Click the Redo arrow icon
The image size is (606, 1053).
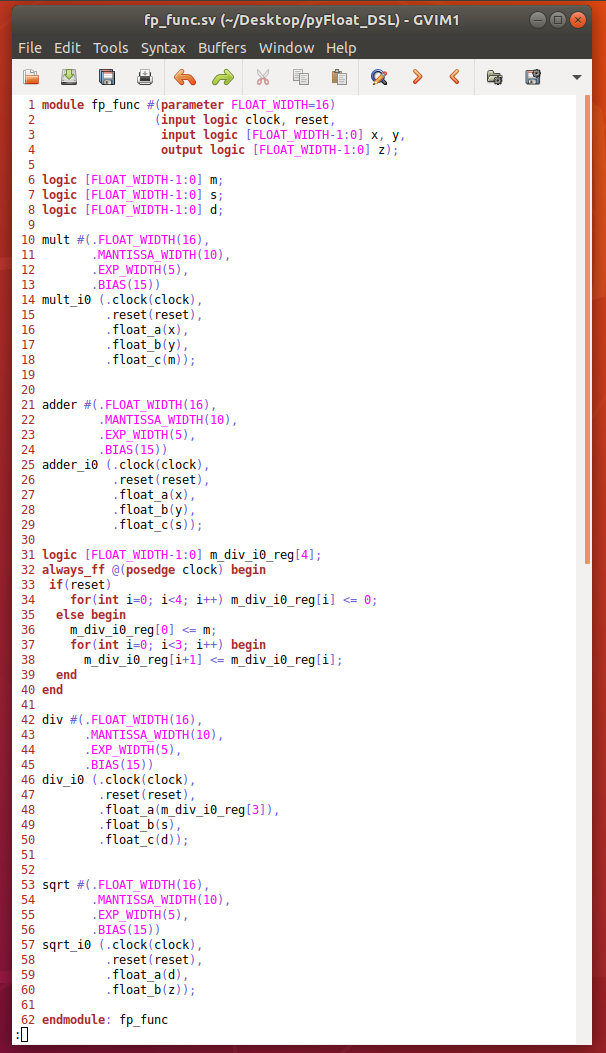222,77
